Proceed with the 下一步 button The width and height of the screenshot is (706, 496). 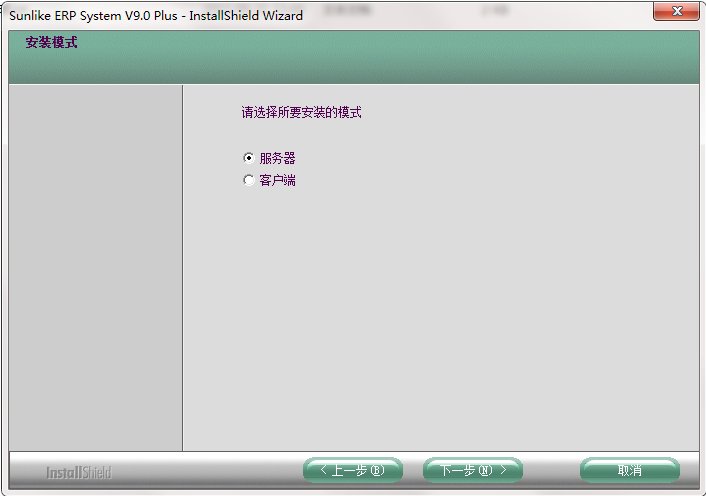pos(472,470)
